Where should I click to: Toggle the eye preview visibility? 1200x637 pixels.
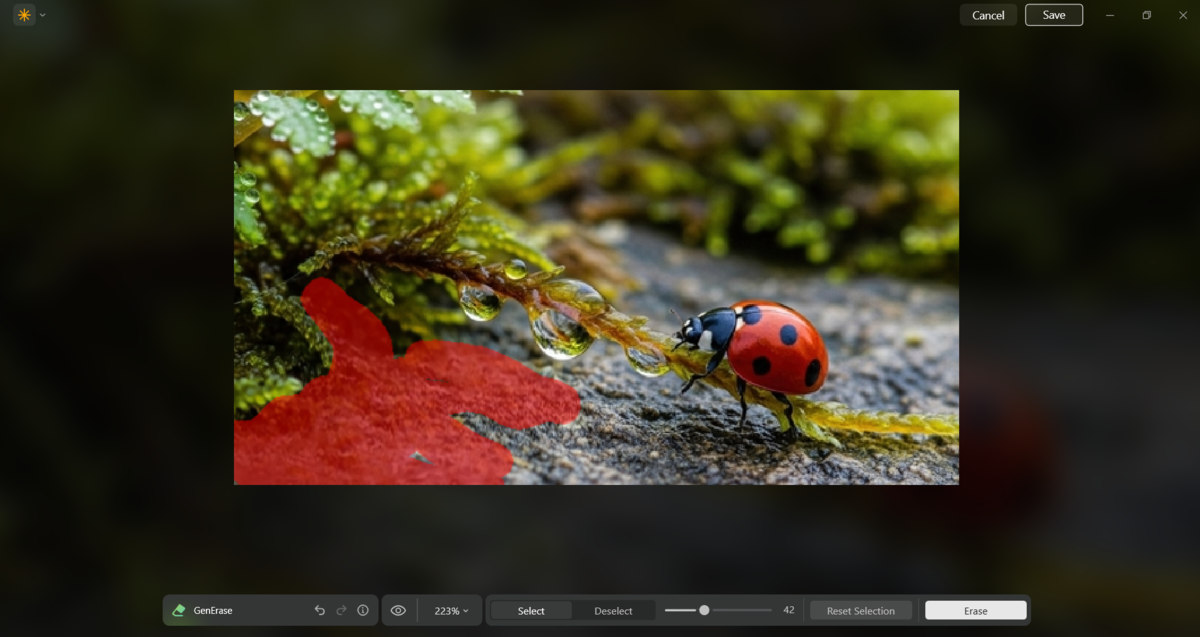398,610
